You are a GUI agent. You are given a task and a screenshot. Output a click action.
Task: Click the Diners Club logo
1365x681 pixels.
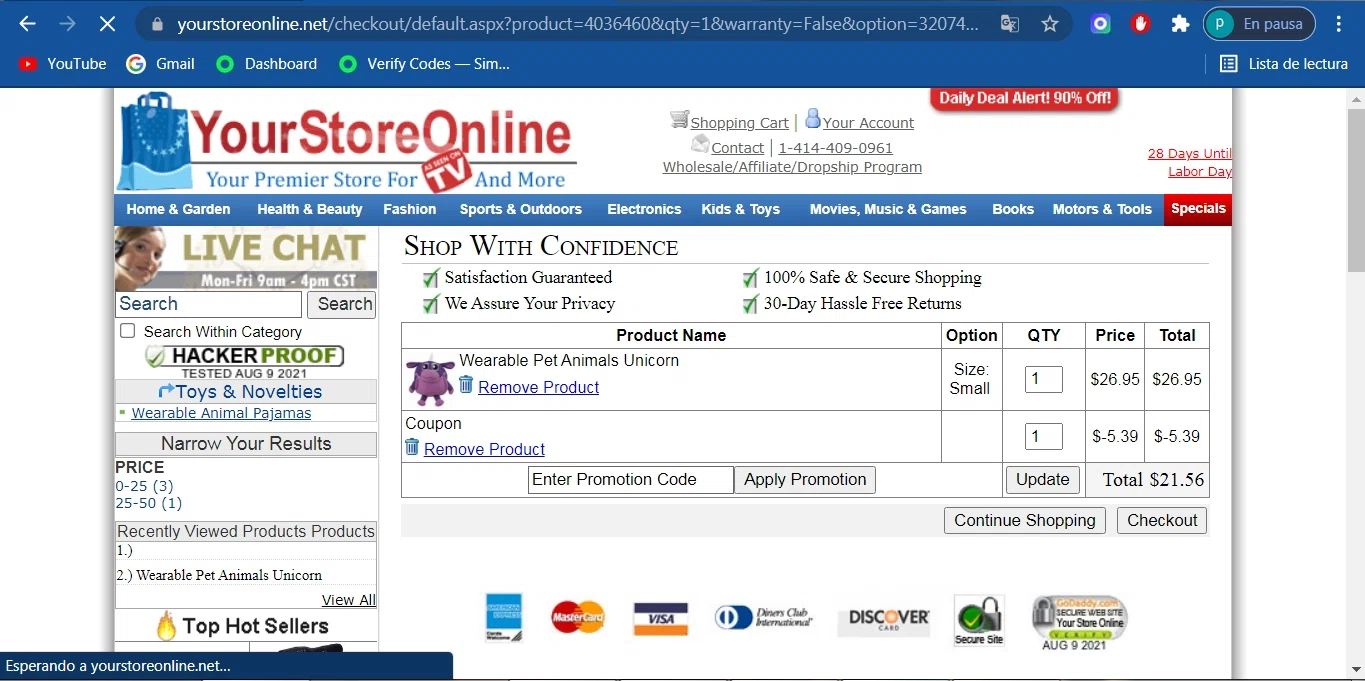(763, 617)
